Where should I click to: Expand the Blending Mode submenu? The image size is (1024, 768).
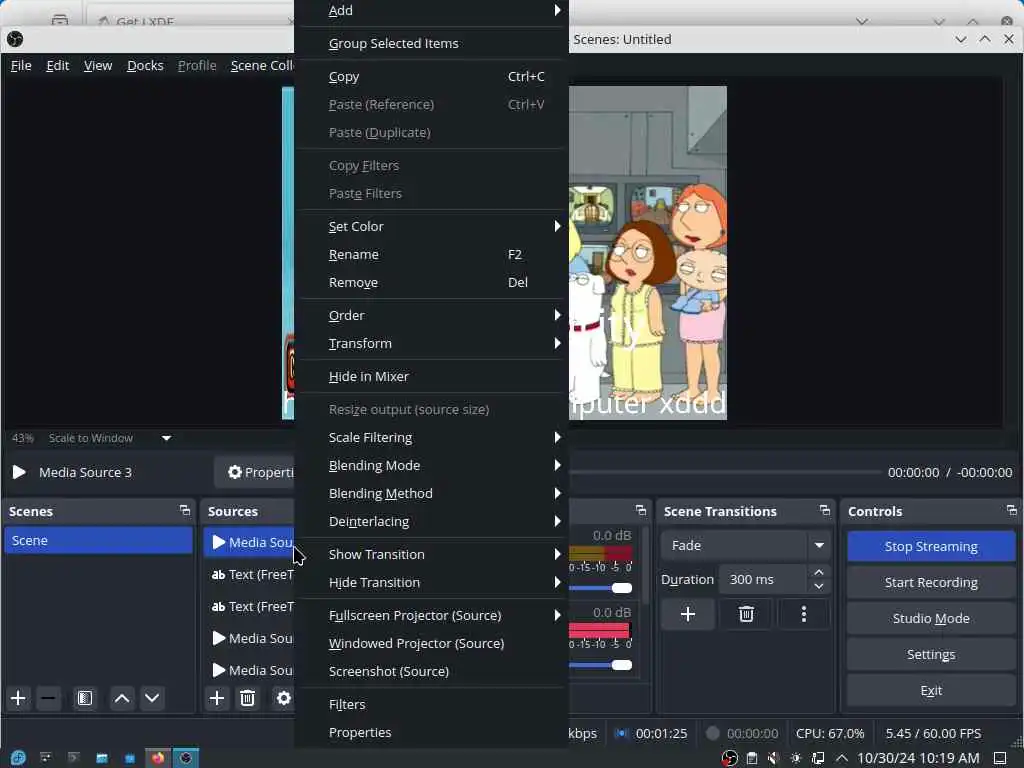click(431, 465)
